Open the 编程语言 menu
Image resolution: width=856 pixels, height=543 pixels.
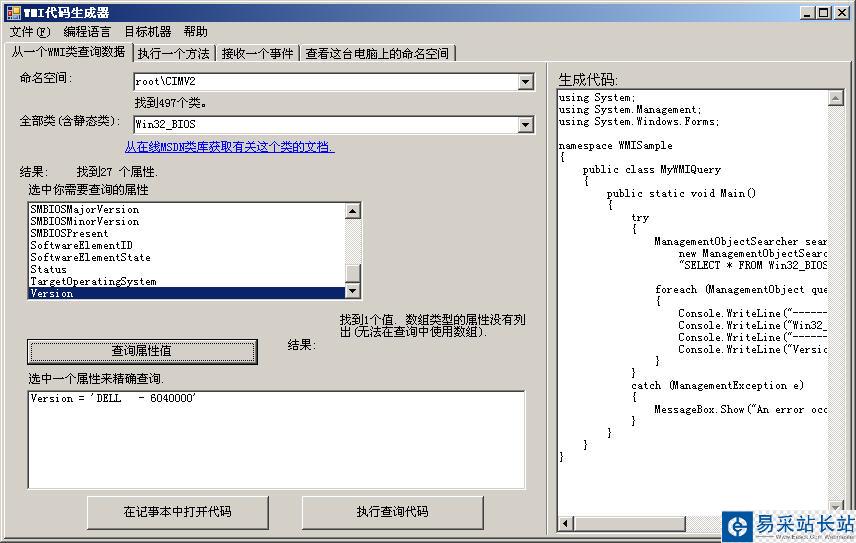(x=87, y=32)
